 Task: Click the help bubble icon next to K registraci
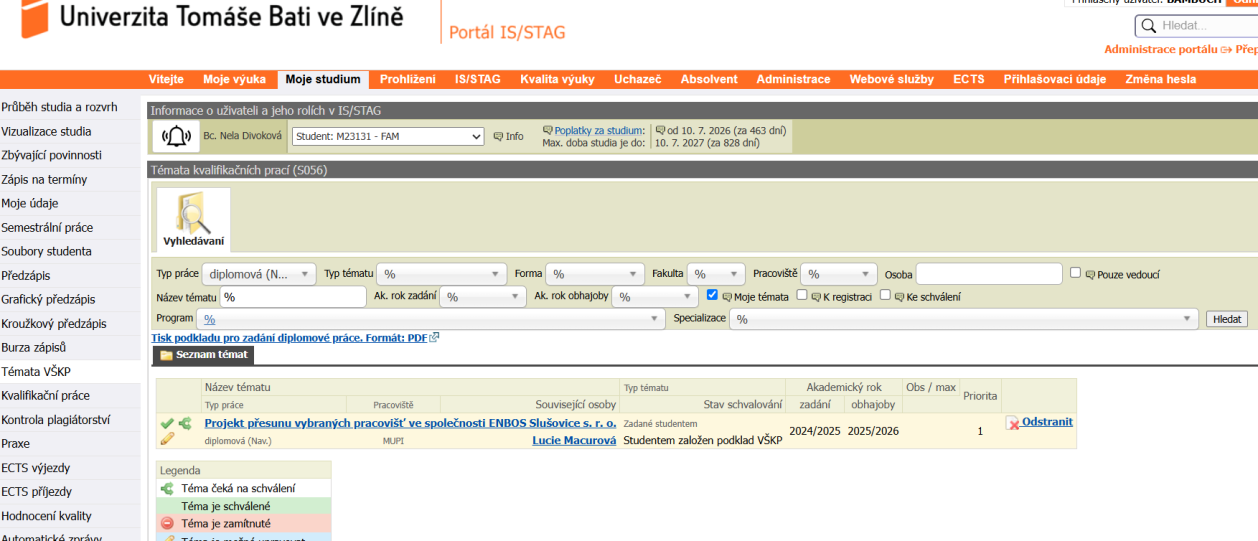pos(816,297)
